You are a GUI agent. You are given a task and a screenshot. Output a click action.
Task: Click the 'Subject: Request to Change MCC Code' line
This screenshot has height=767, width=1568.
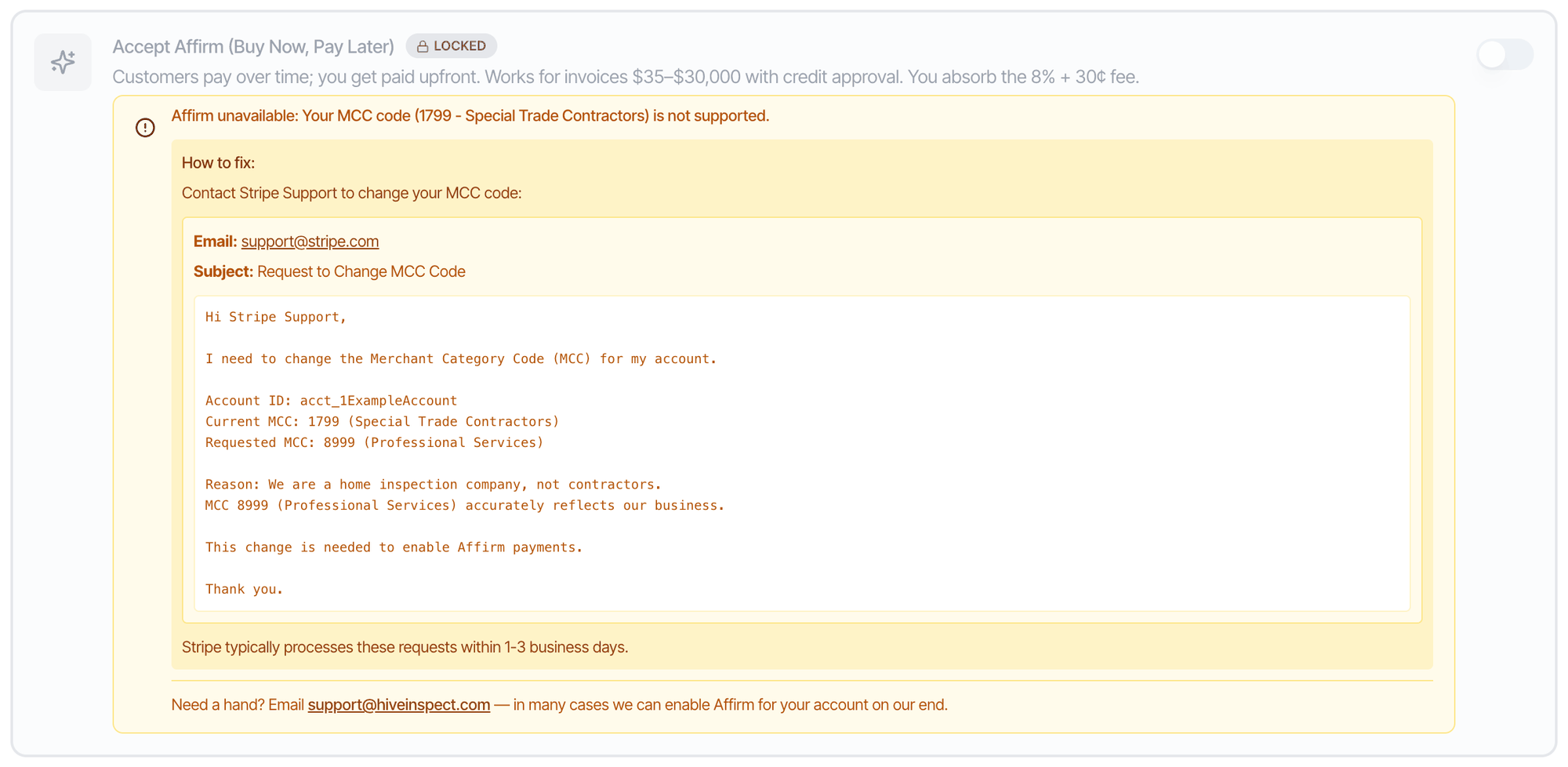tap(329, 271)
